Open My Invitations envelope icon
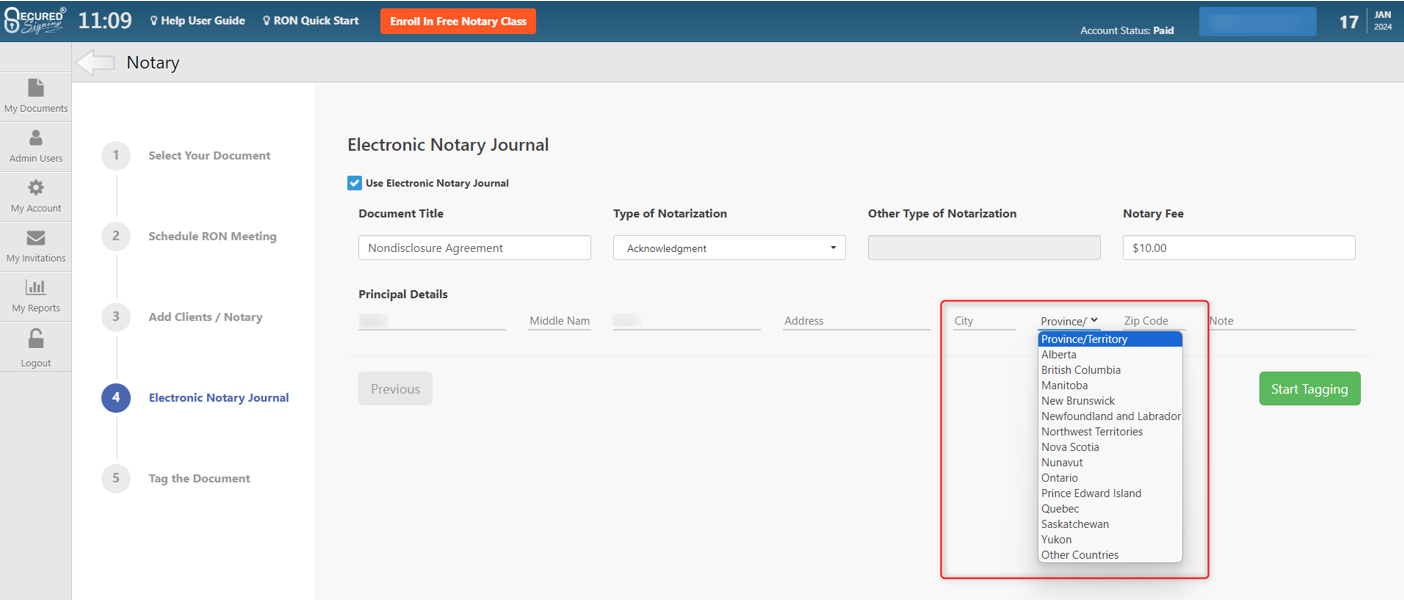 point(36,239)
